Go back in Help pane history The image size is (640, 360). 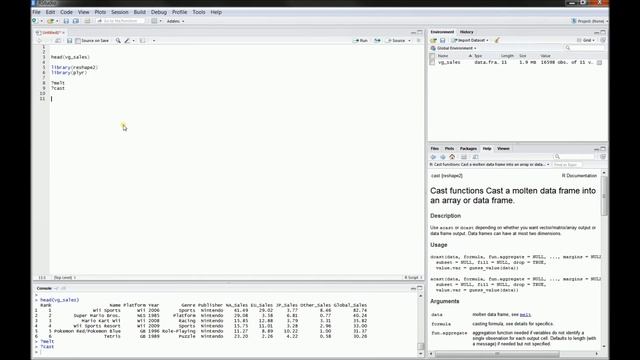[433, 157]
